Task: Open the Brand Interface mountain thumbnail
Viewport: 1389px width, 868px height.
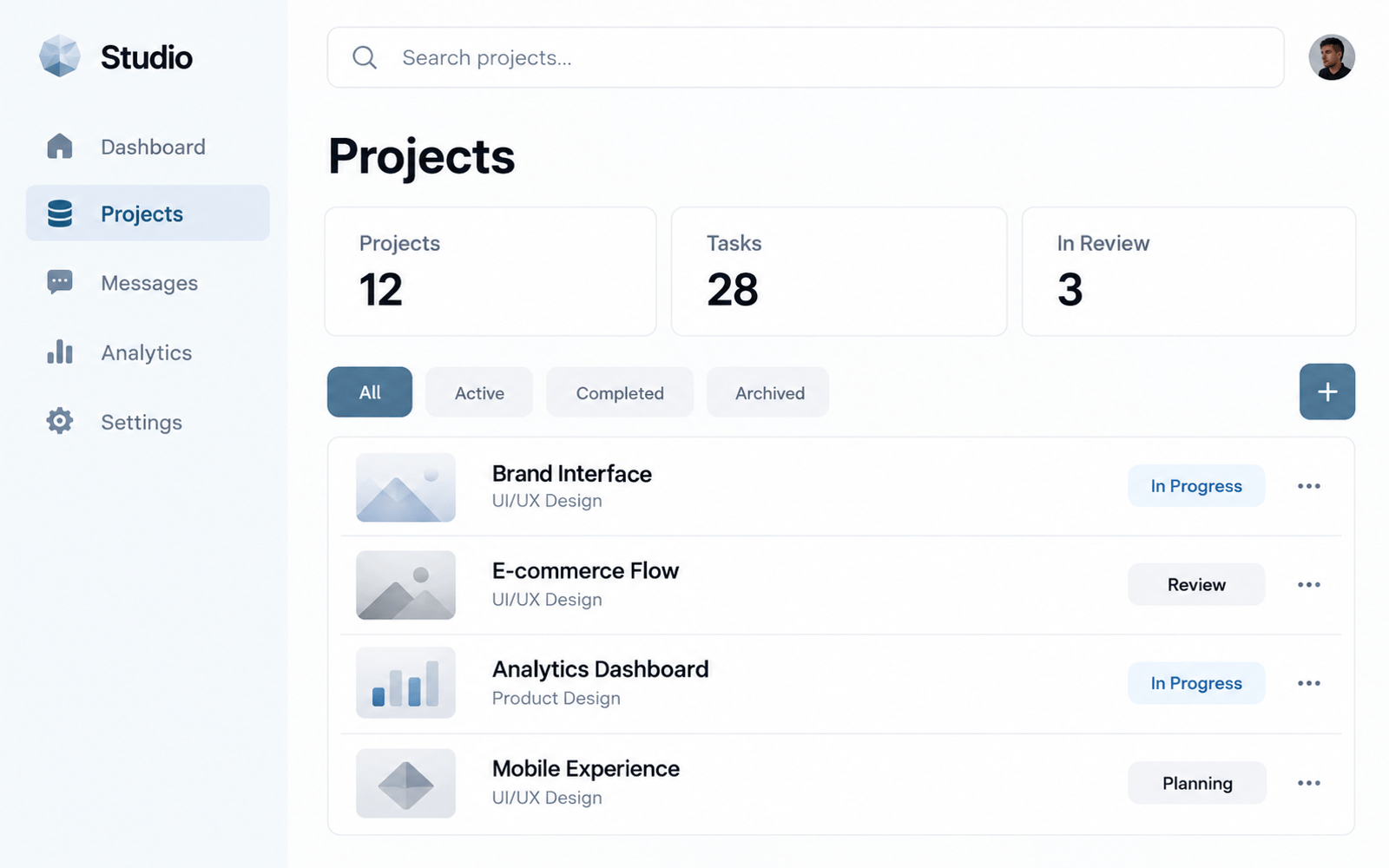Action: coord(405,487)
